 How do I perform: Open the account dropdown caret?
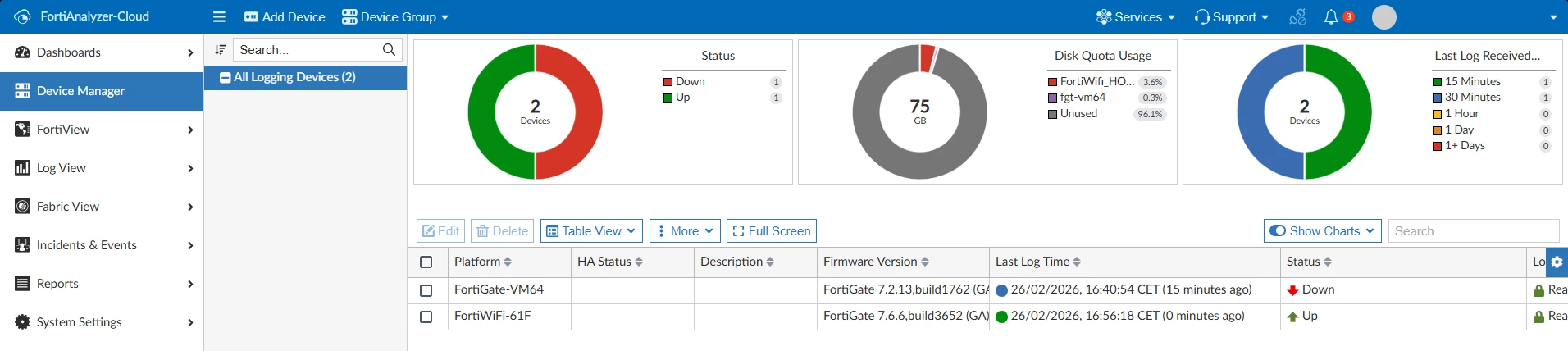(1553, 17)
